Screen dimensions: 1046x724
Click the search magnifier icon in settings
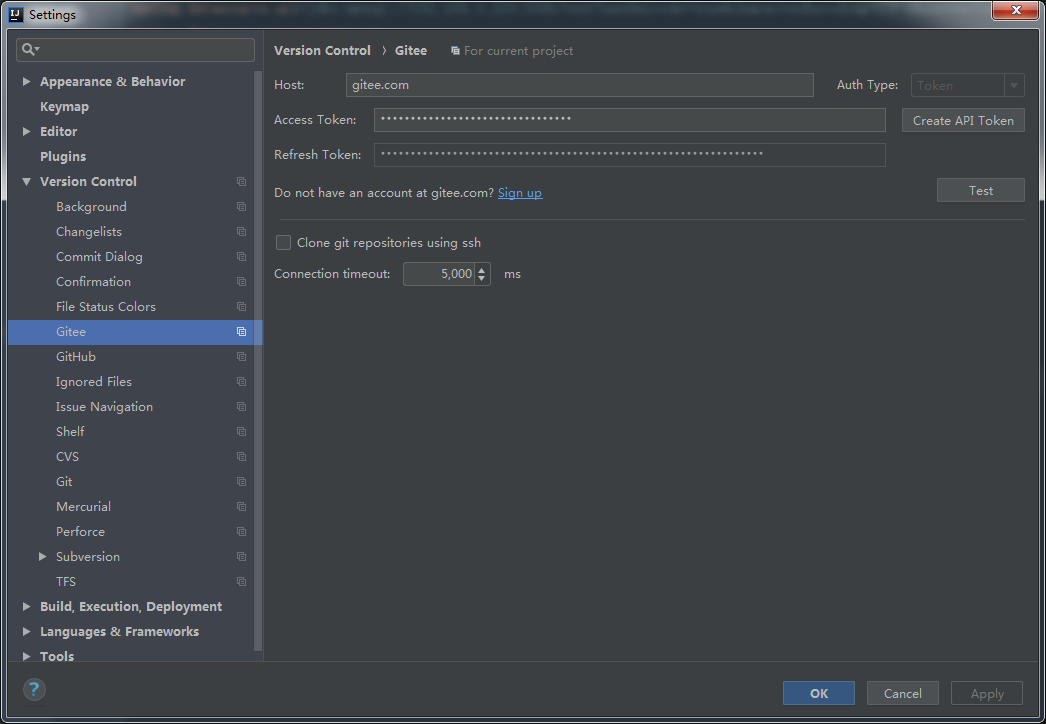click(30, 49)
